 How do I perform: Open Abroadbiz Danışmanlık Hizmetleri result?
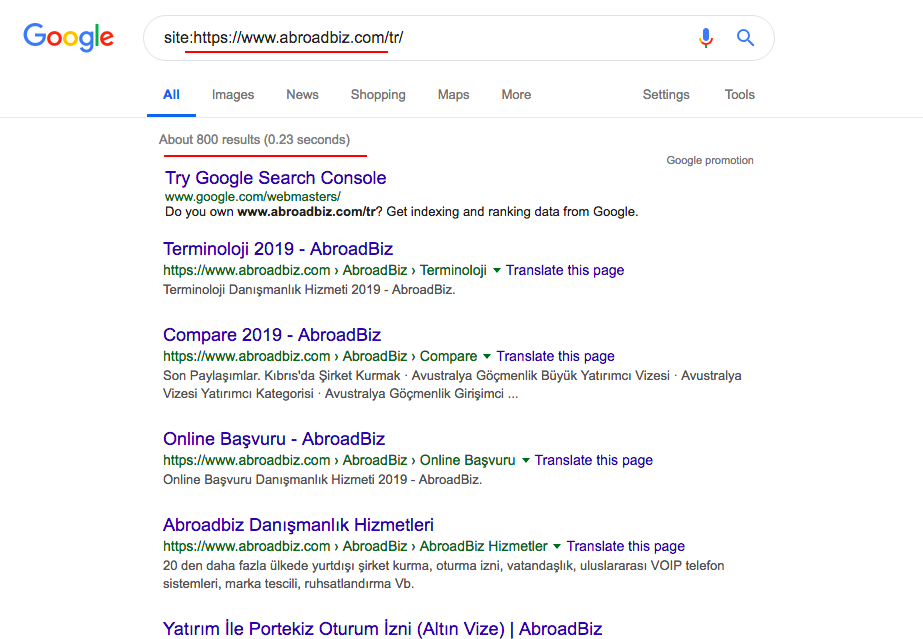298,525
